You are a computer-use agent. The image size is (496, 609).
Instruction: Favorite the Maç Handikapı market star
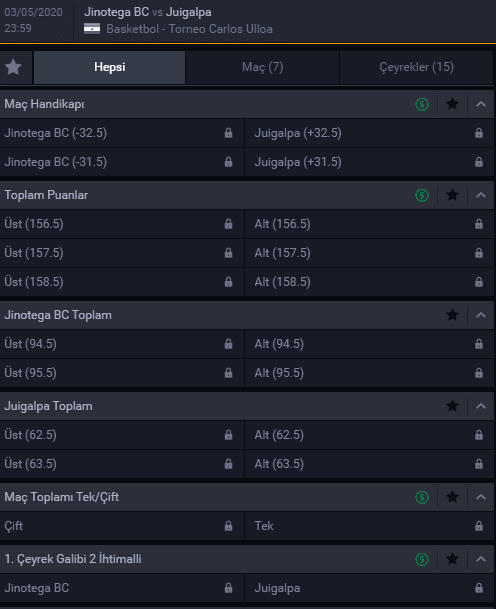(452, 104)
